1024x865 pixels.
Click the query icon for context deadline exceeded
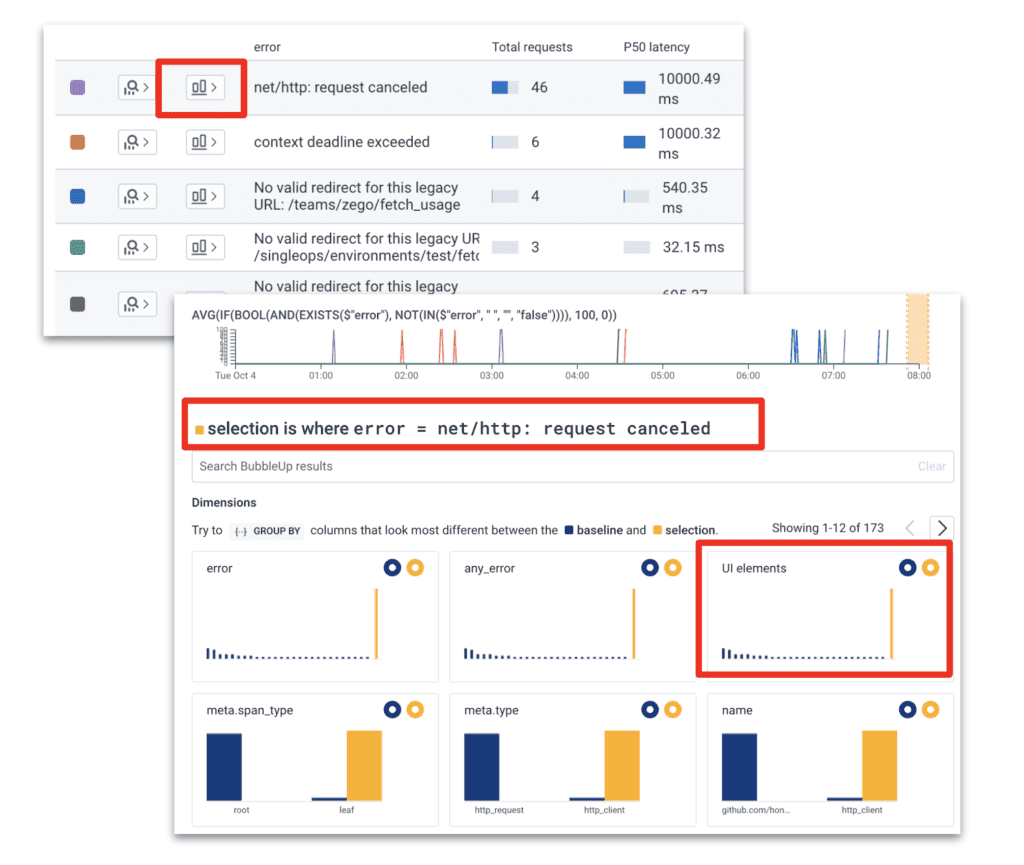tap(136, 142)
